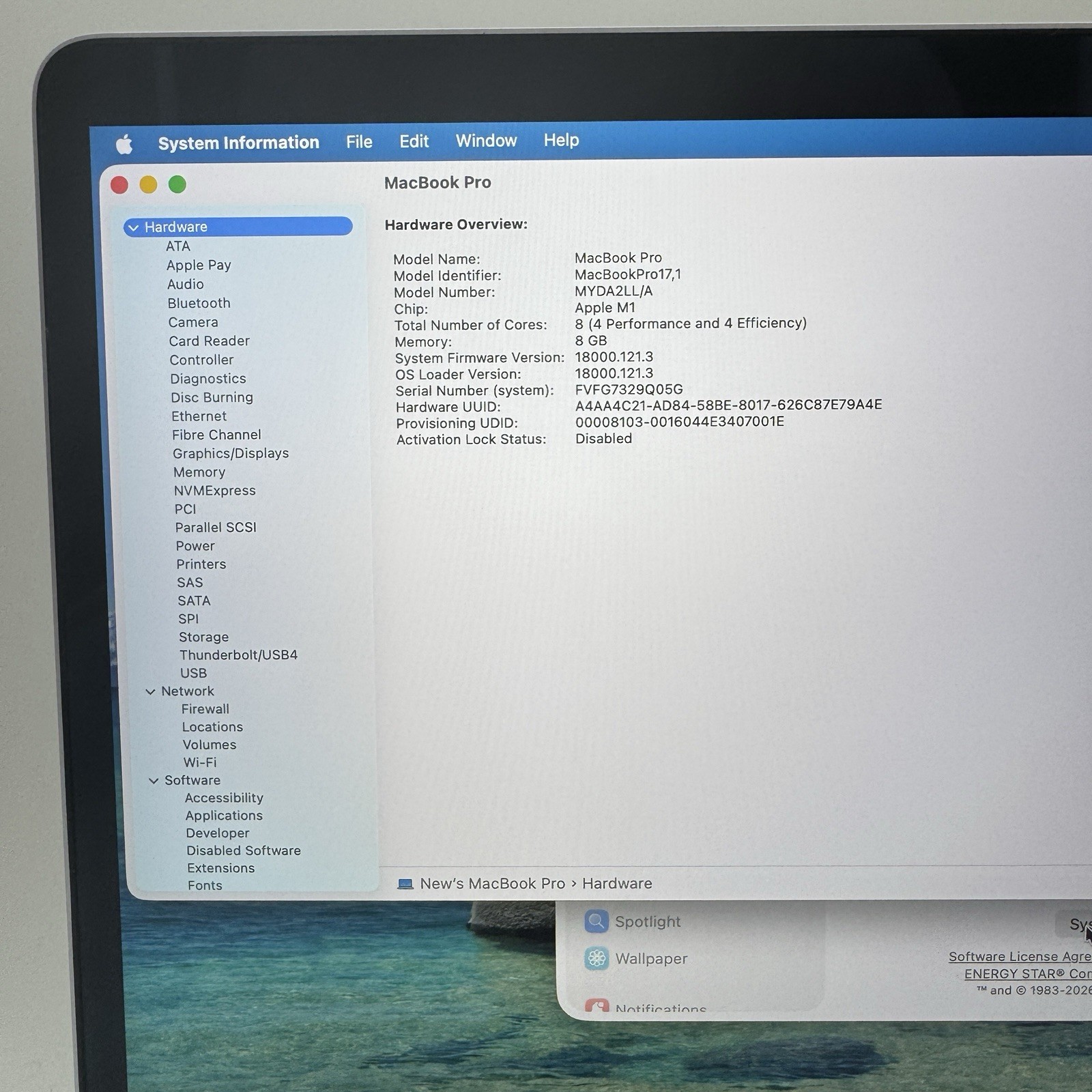The width and height of the screenshot is (1092, 1092).
Task: Select PCI in the sidebar
Action: coord(185,509)
